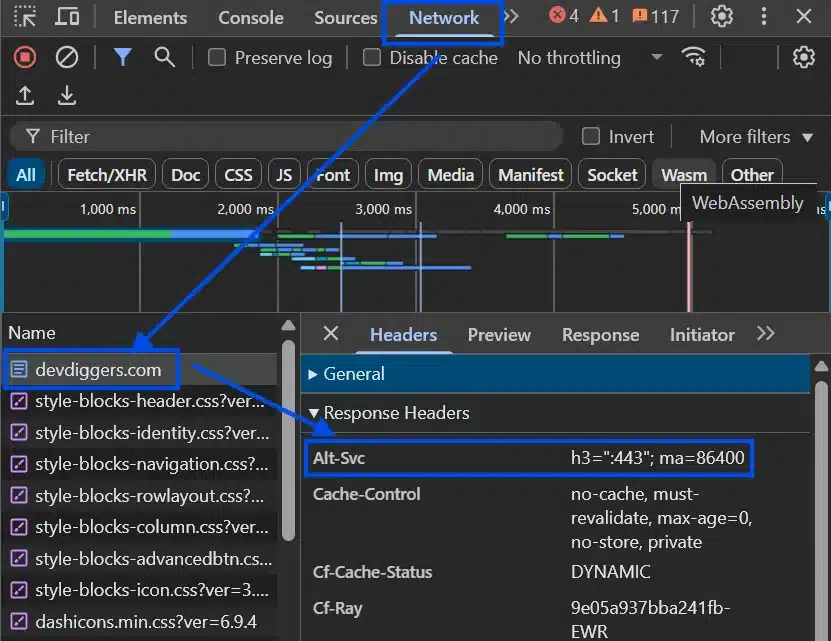The height and width of the screenshot is (641, 831).
Task: Open network search magnifier
Action: 164,57
